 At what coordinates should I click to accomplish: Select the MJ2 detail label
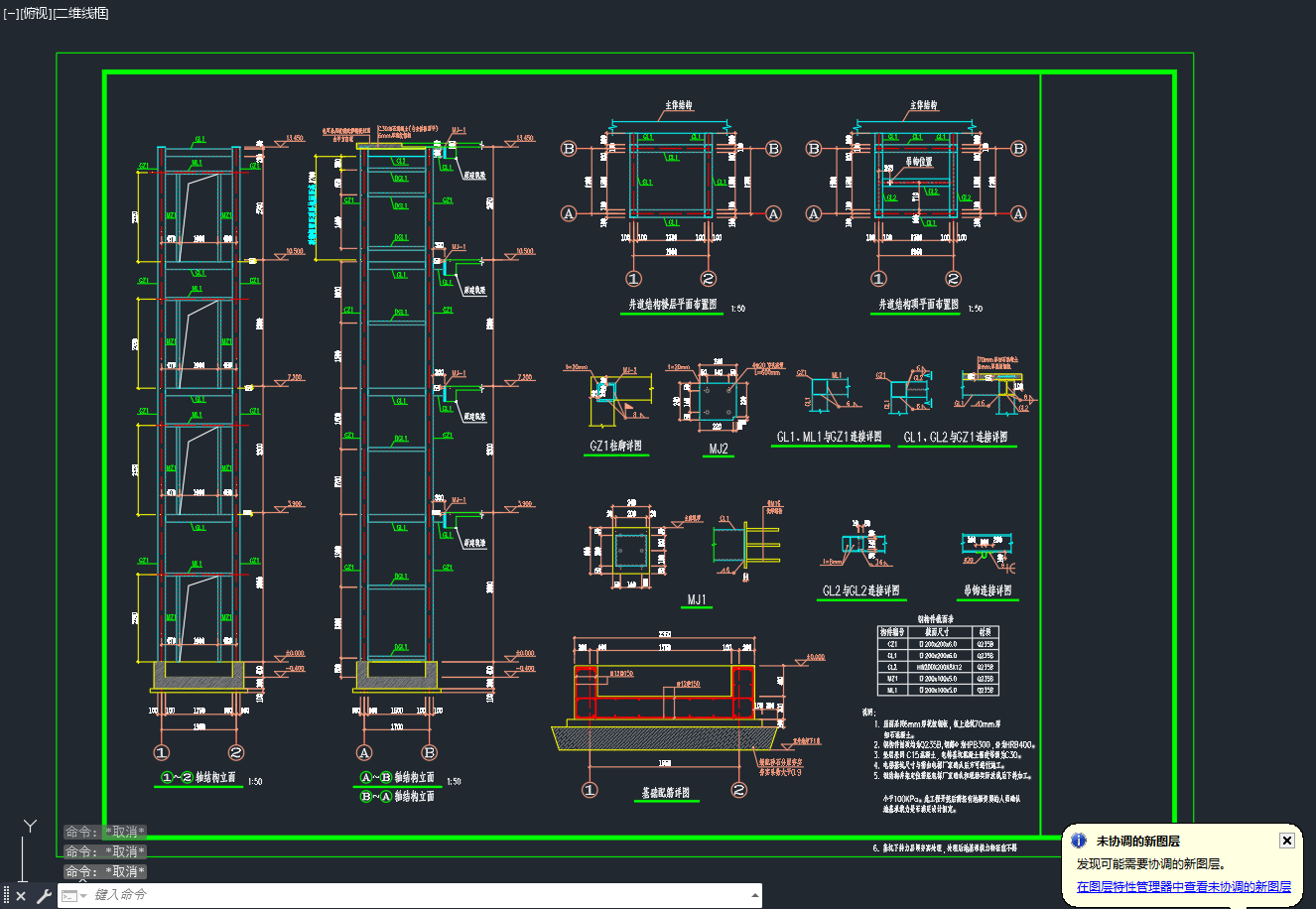[719, 449]
